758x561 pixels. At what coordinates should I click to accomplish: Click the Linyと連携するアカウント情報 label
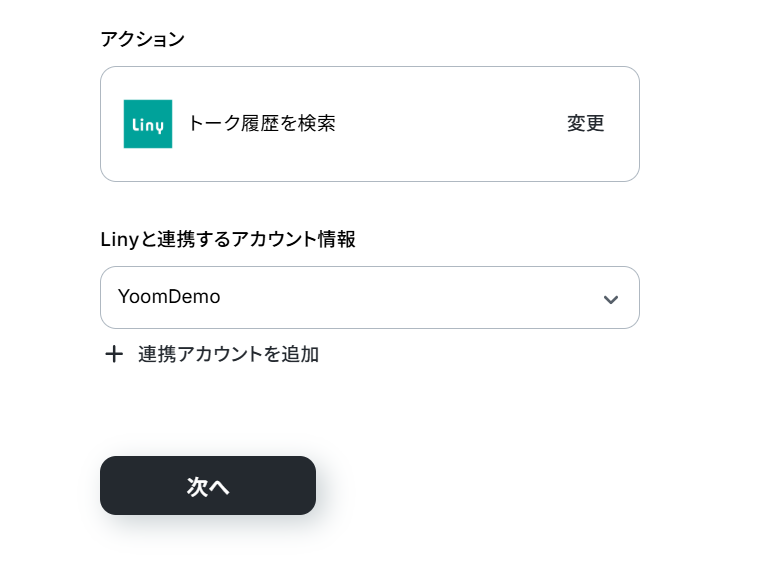(x=228, y=240)
